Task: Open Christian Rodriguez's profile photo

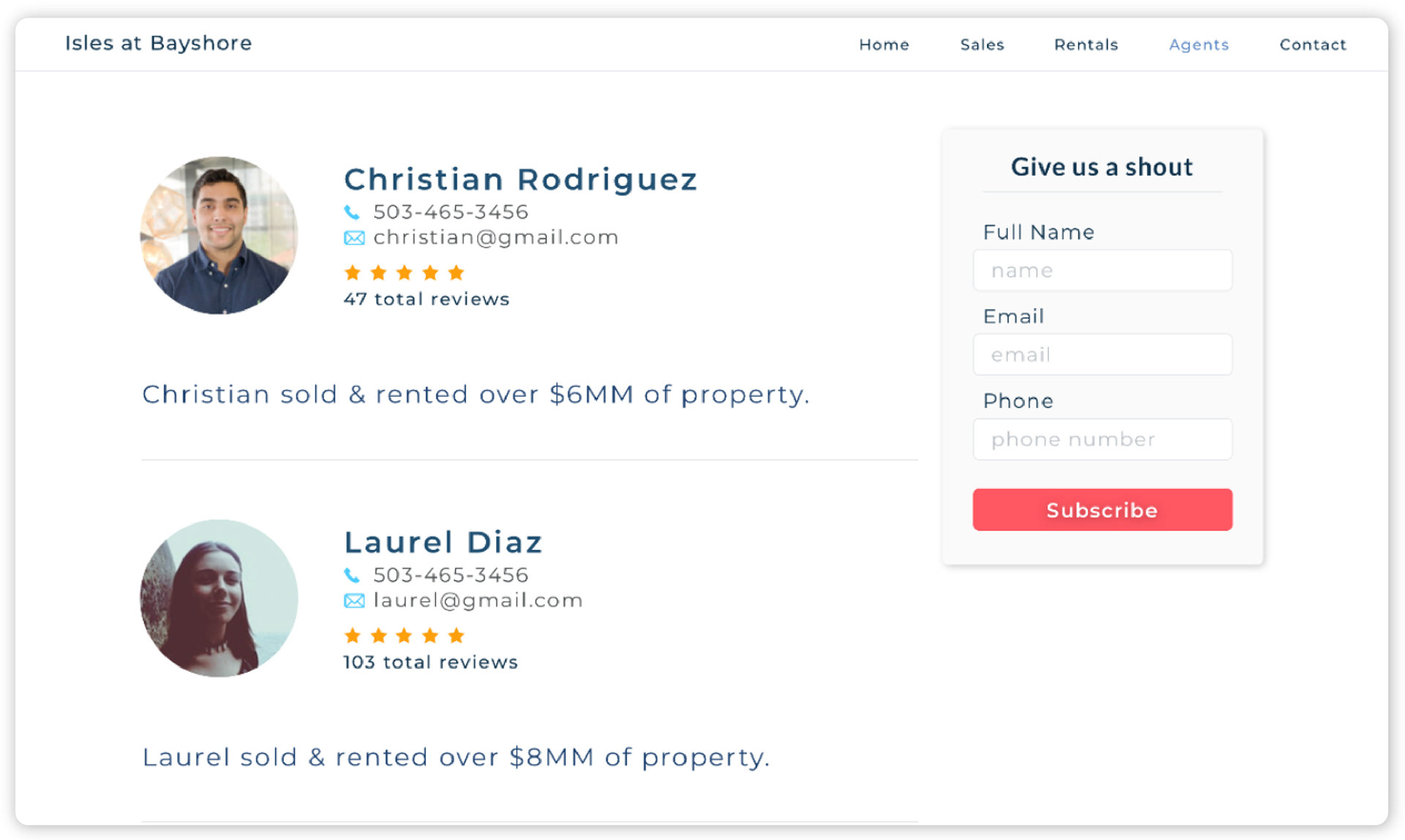Action: tap(219, 236)
